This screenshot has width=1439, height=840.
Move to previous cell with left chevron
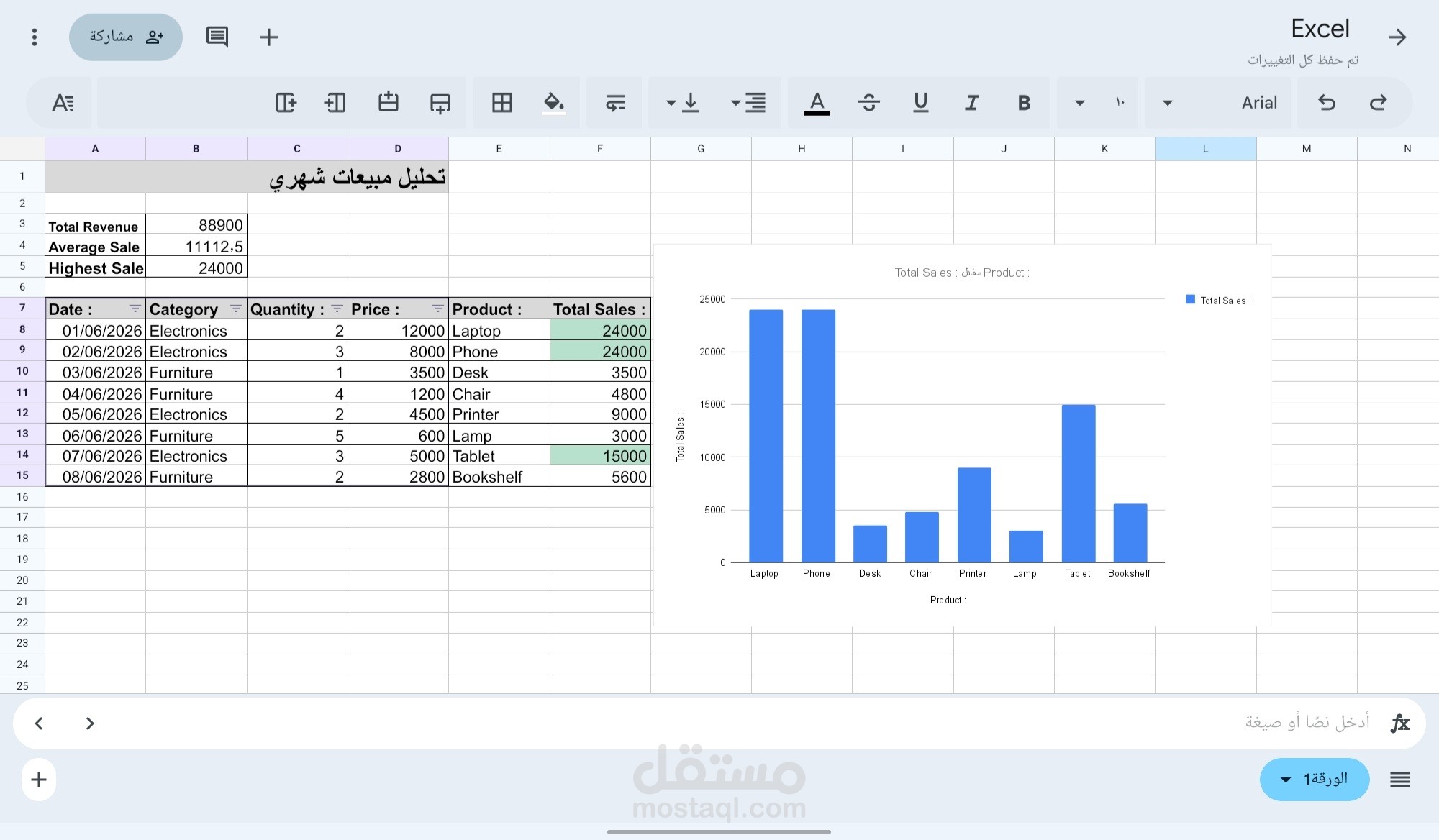tap(39, 723)
